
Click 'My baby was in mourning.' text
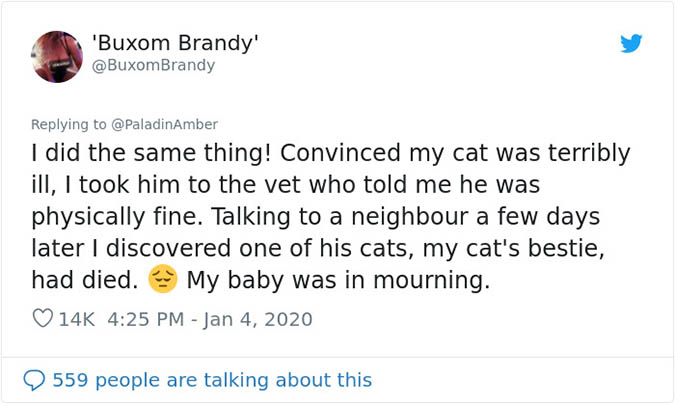pyautogui.click(x=338, y=281)
